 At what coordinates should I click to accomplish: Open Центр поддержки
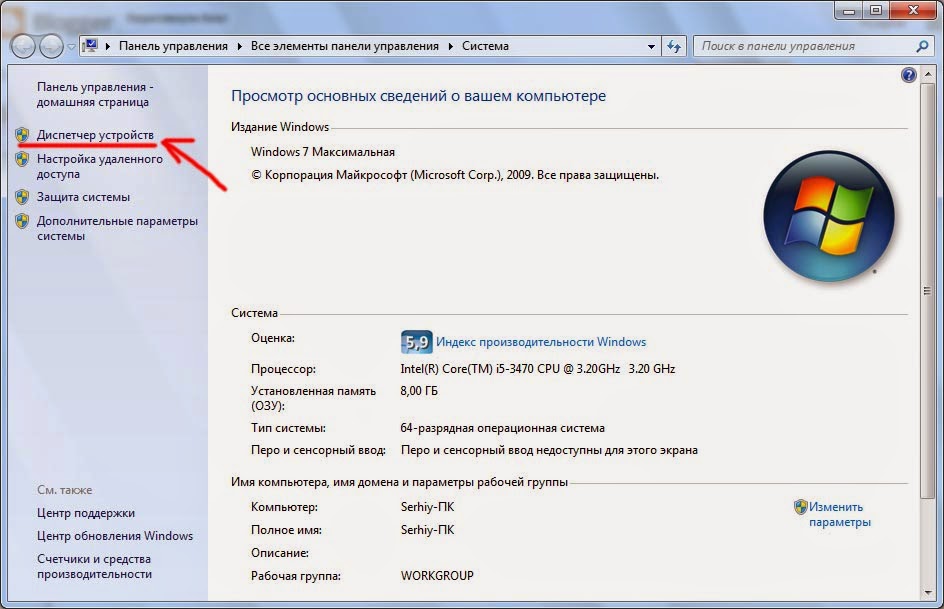tap(85, 513)
